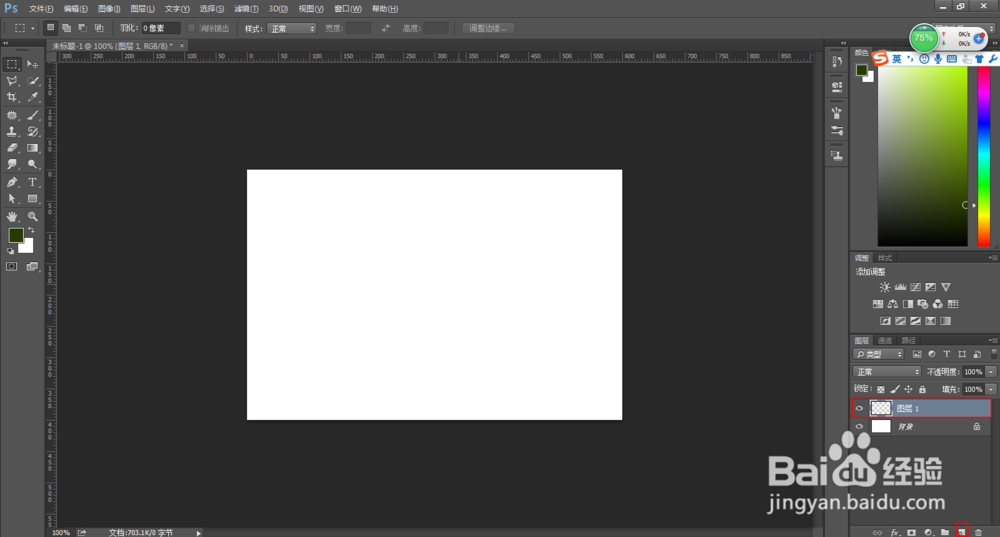This screenshot has height=537, width=1000.
Task: Choose New selection mode button
Action: click(x=50, y=28)
